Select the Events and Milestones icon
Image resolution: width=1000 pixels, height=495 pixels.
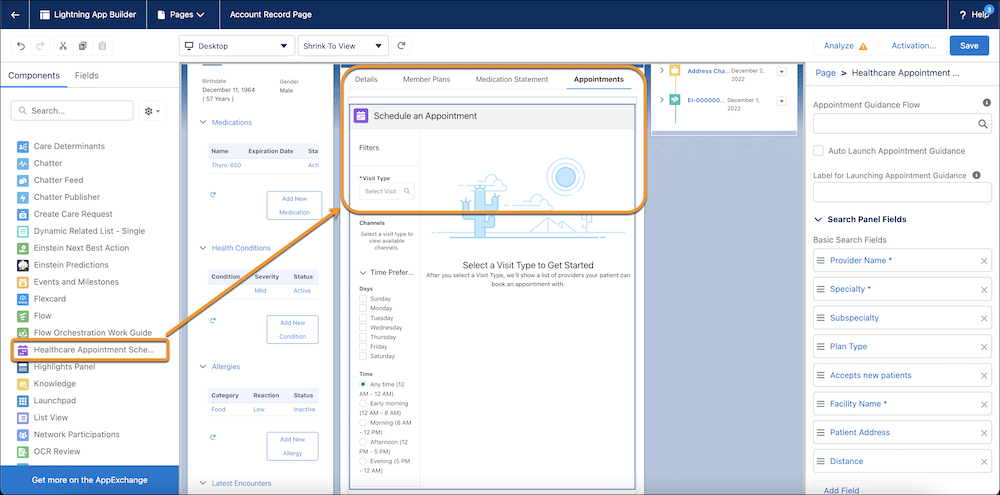click(x=23, y=282)
